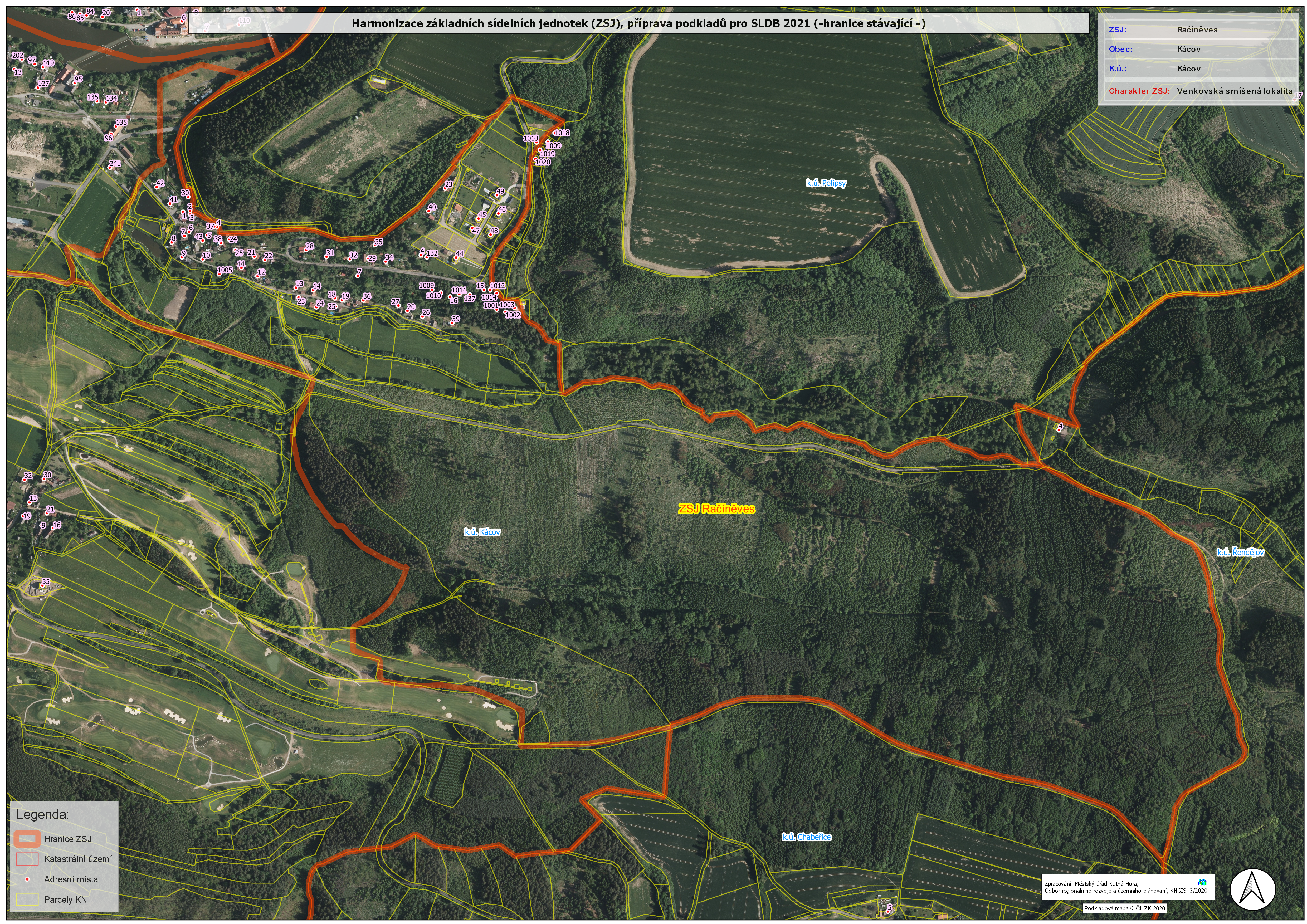Image resolution: width=1307 pixels, height=924 pixels.
Task: Click the yellow Parcely KN legend rectangle
Action: tap(27, 899)
